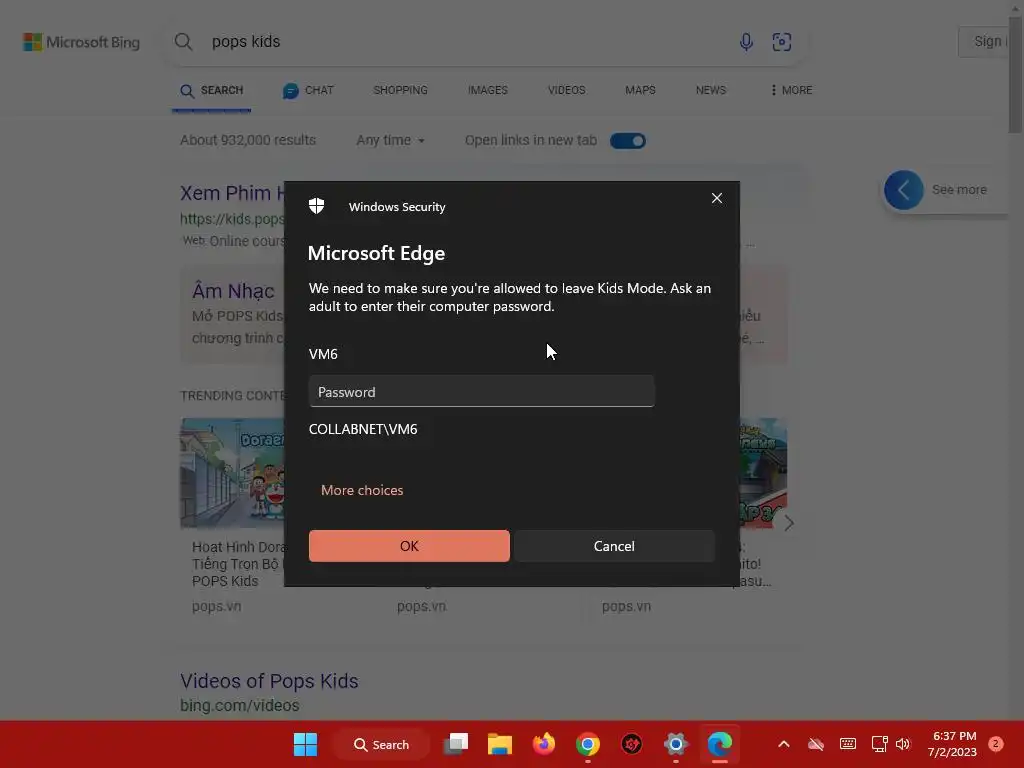Start voice search with microphone icon

[x=746, y=42]
